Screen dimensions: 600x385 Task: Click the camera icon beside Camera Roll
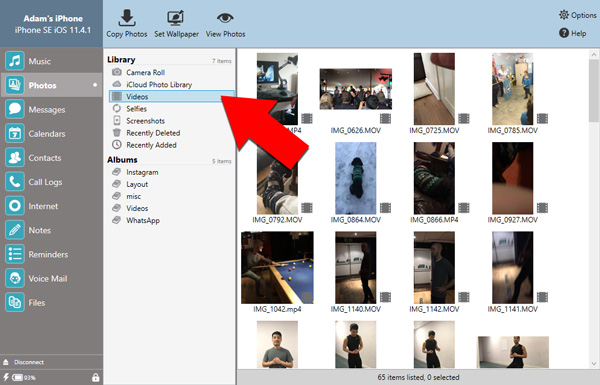tap(117, 72)
